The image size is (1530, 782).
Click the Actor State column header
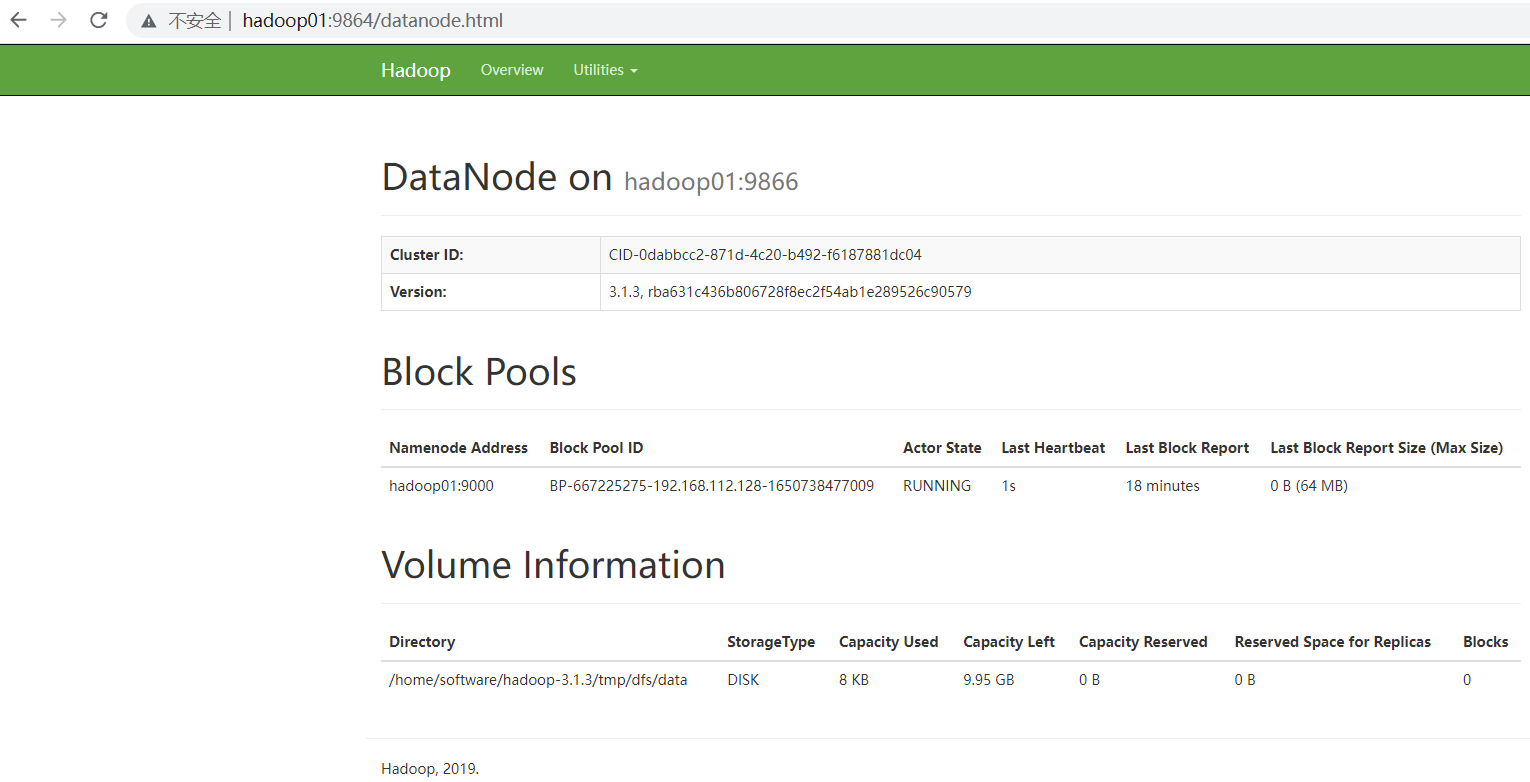942,448
